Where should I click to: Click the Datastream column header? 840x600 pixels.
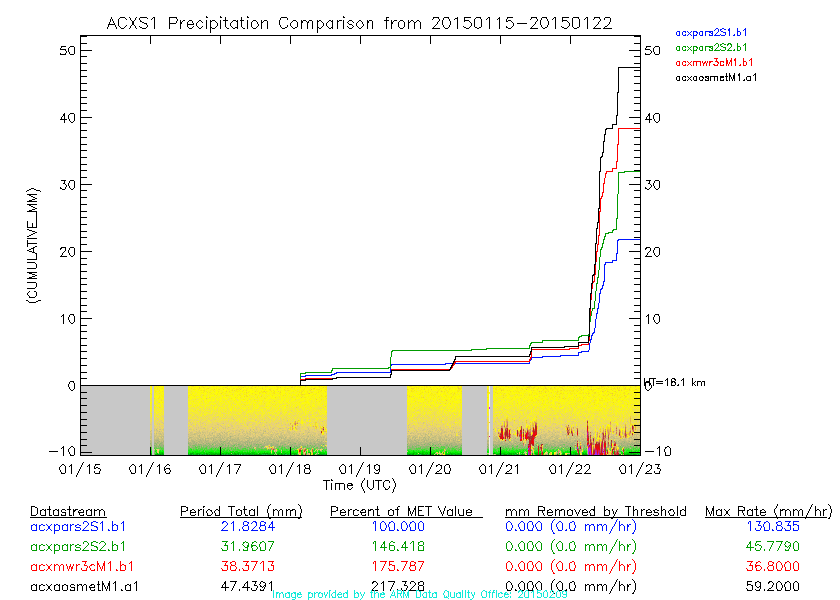point(68,512)
